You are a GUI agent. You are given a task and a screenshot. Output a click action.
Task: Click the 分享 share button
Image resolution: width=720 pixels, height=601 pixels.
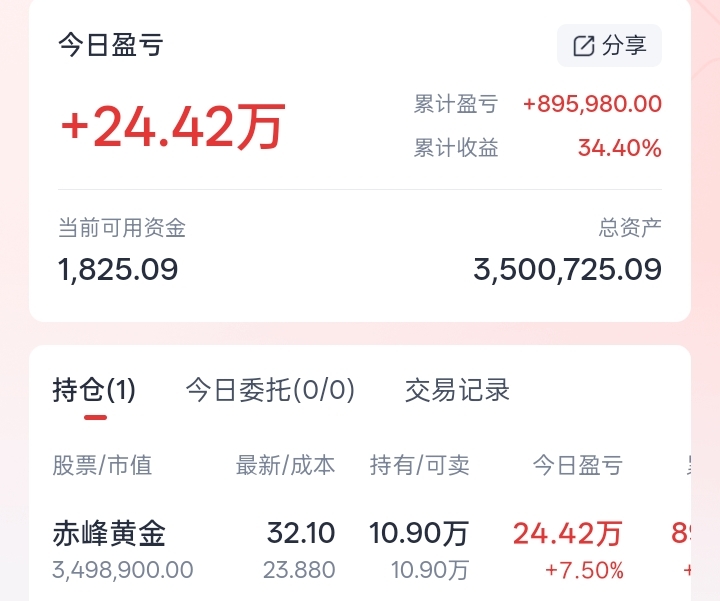[x=609, y=46]
